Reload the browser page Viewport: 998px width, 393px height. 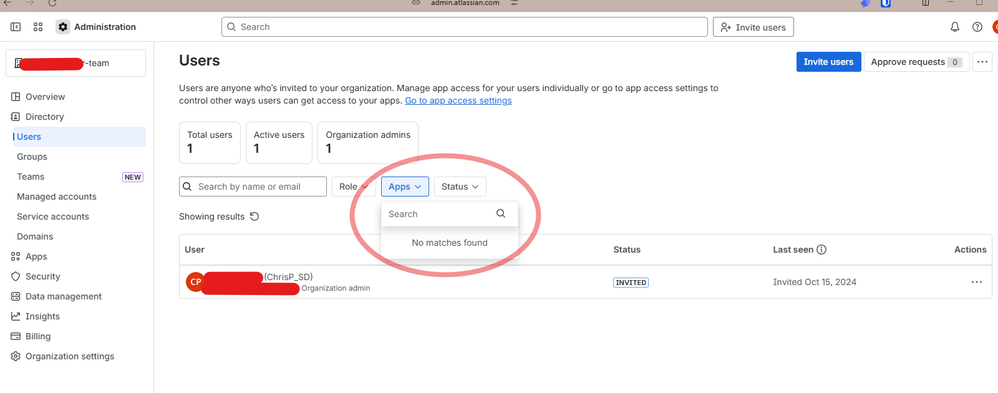coord(52,3)
